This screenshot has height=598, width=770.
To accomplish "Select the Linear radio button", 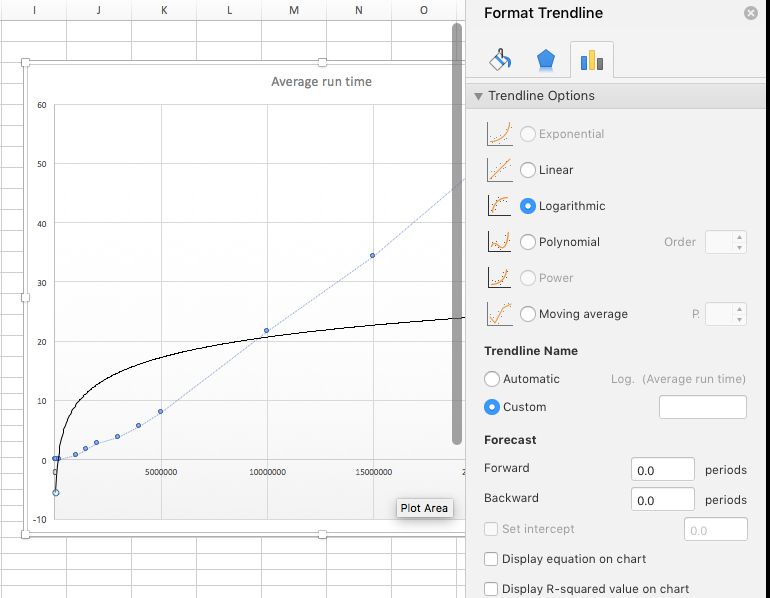I will pos(528,170).
